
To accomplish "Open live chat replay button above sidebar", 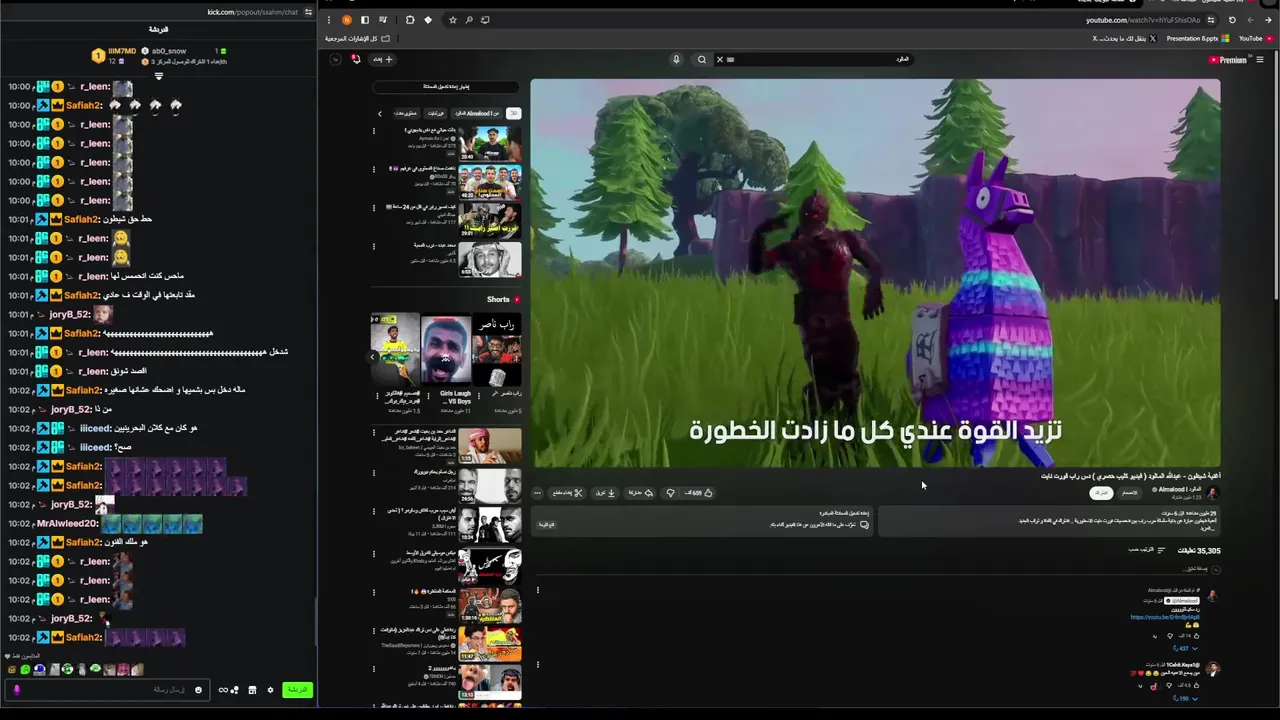I will coord(445,87).
